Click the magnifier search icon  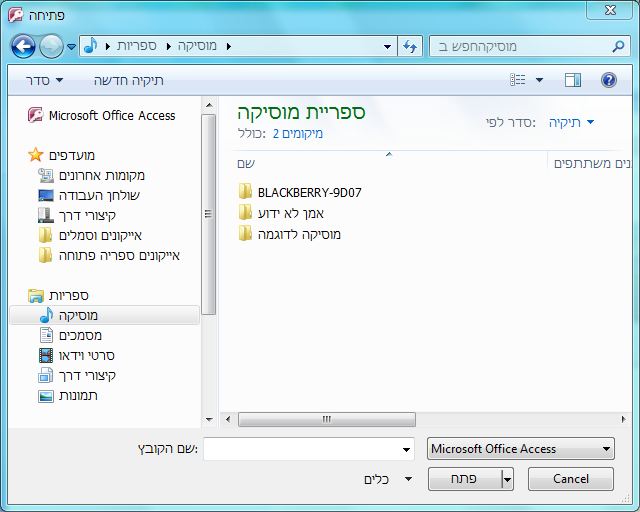coord(618,46)
